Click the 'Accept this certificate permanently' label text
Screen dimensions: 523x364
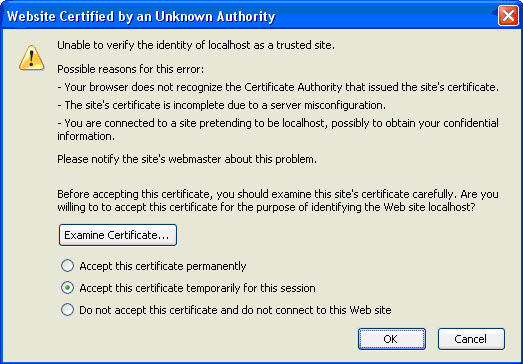tap(162, 266)
